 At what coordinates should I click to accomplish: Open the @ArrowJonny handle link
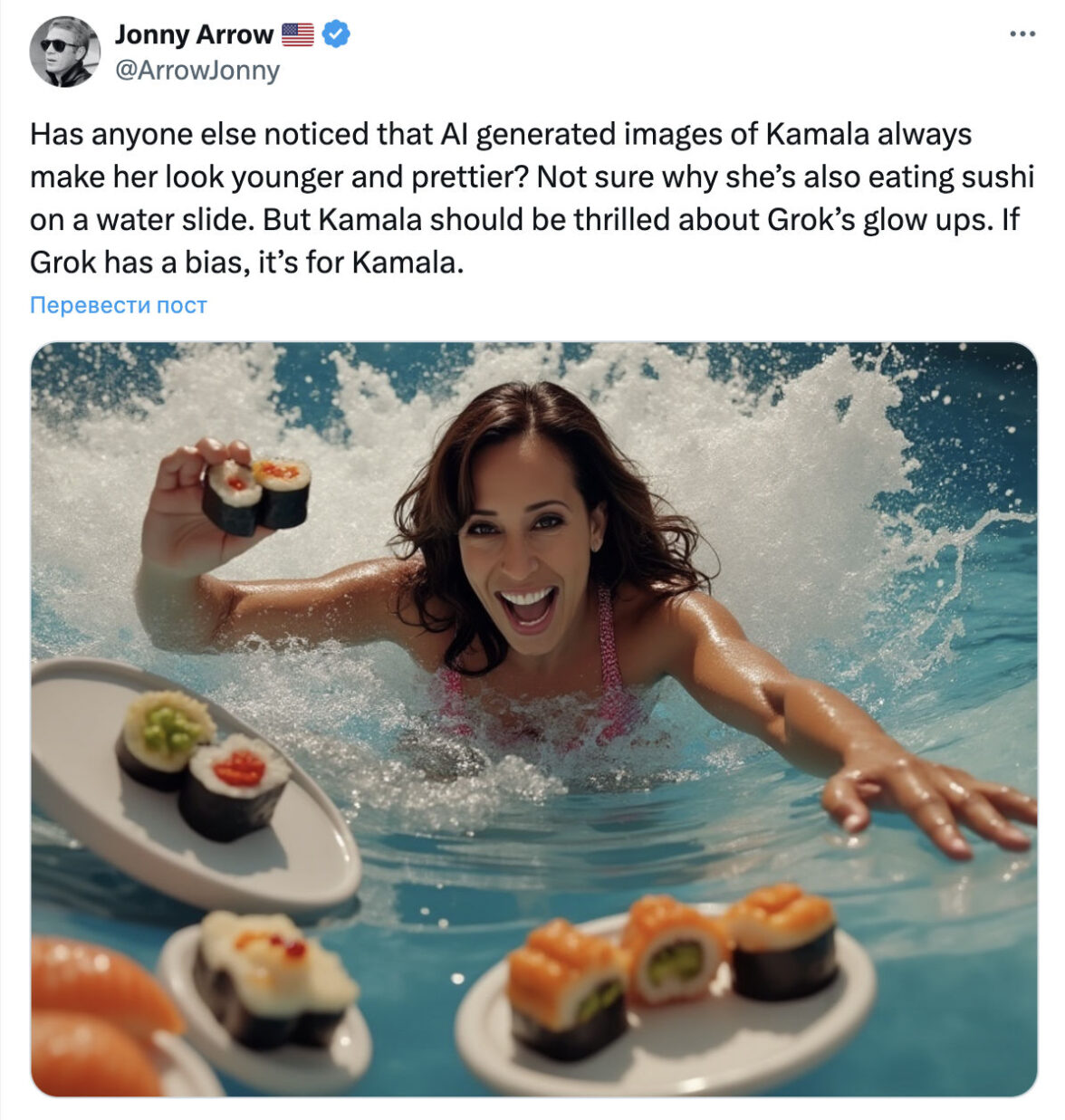(197, 71)
